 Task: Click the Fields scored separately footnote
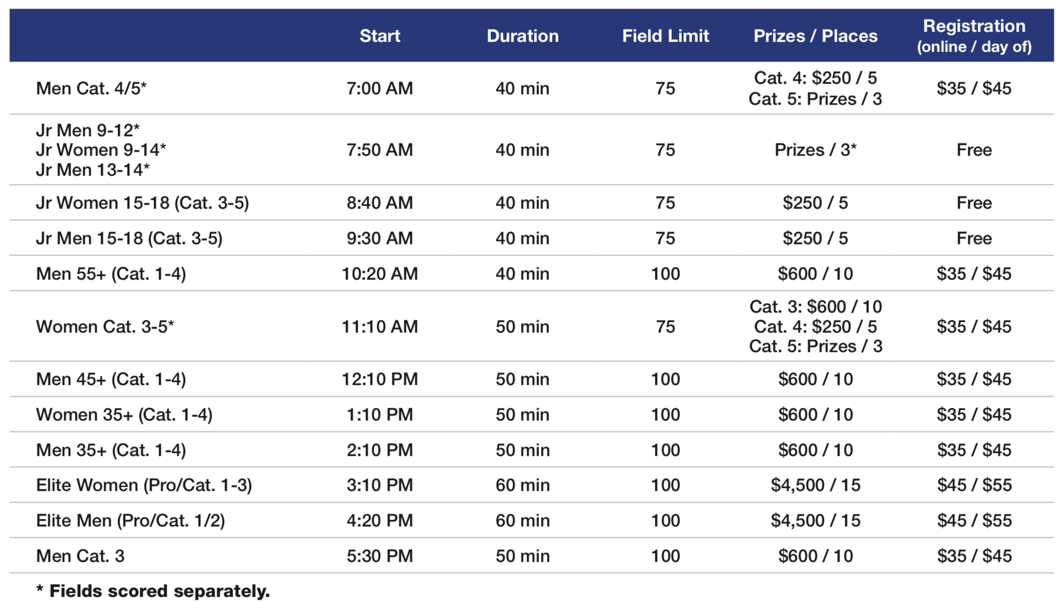coord(153,592)
